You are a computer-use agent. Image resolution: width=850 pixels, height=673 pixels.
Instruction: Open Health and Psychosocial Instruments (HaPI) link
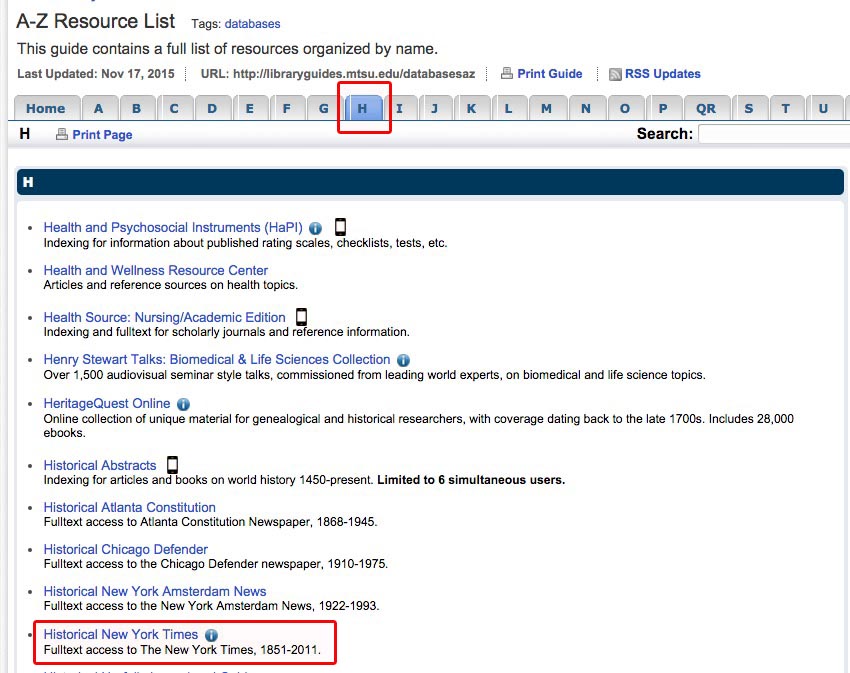click(173, 227)
